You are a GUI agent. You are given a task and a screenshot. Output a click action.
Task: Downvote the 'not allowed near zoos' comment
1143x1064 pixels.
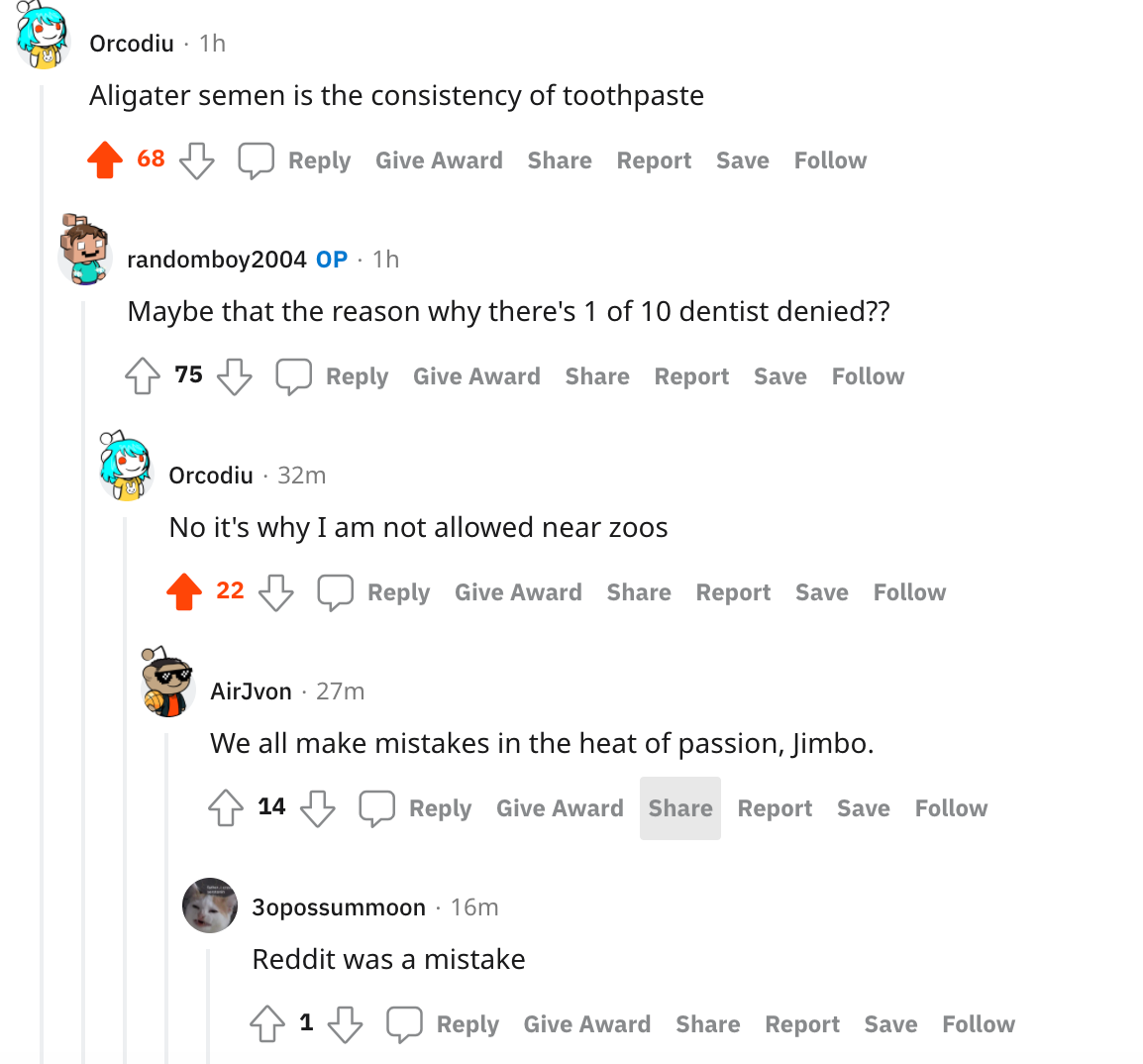pyautogui.click(x=276, y=591)
